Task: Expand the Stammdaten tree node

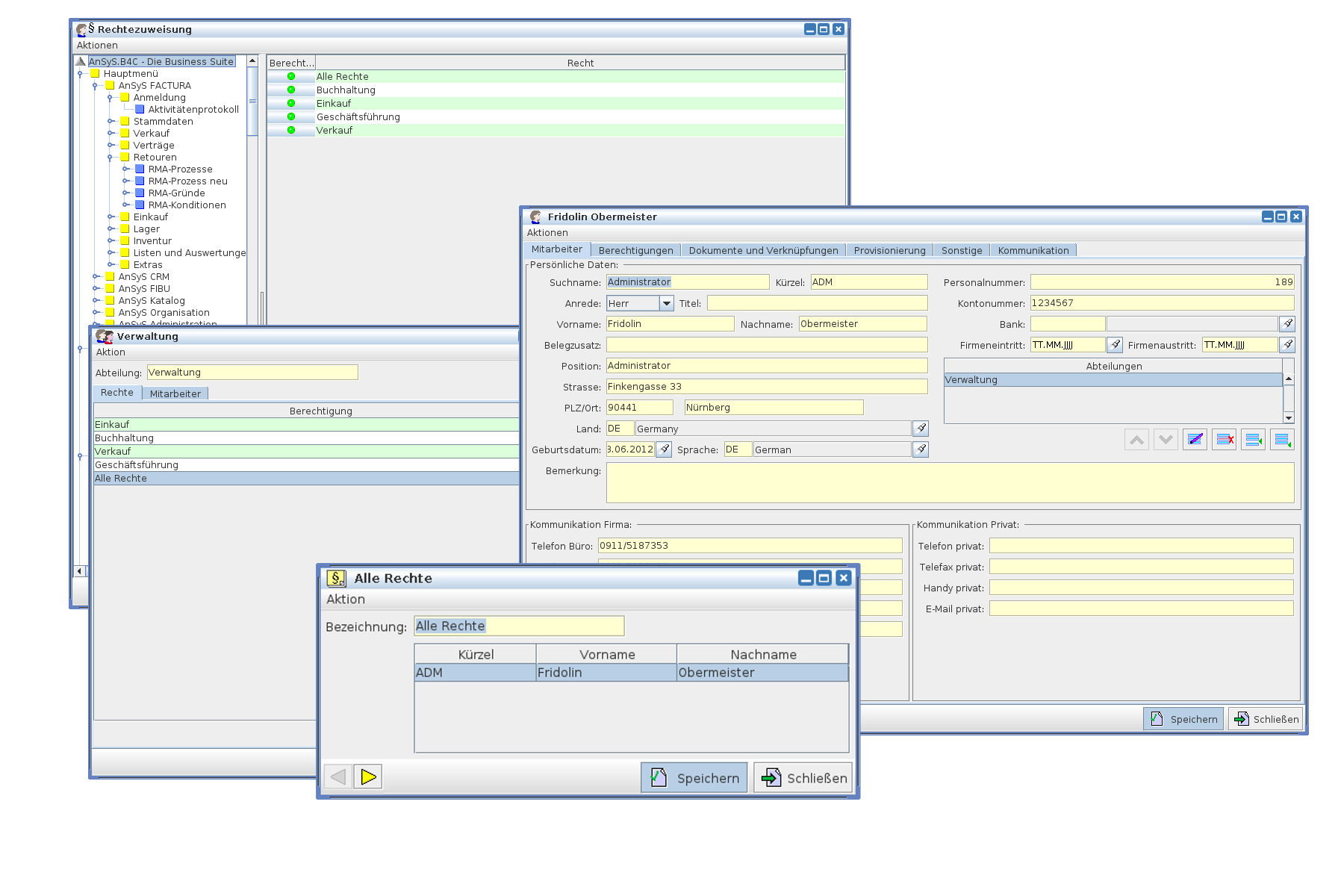Action: click(111, 122)
